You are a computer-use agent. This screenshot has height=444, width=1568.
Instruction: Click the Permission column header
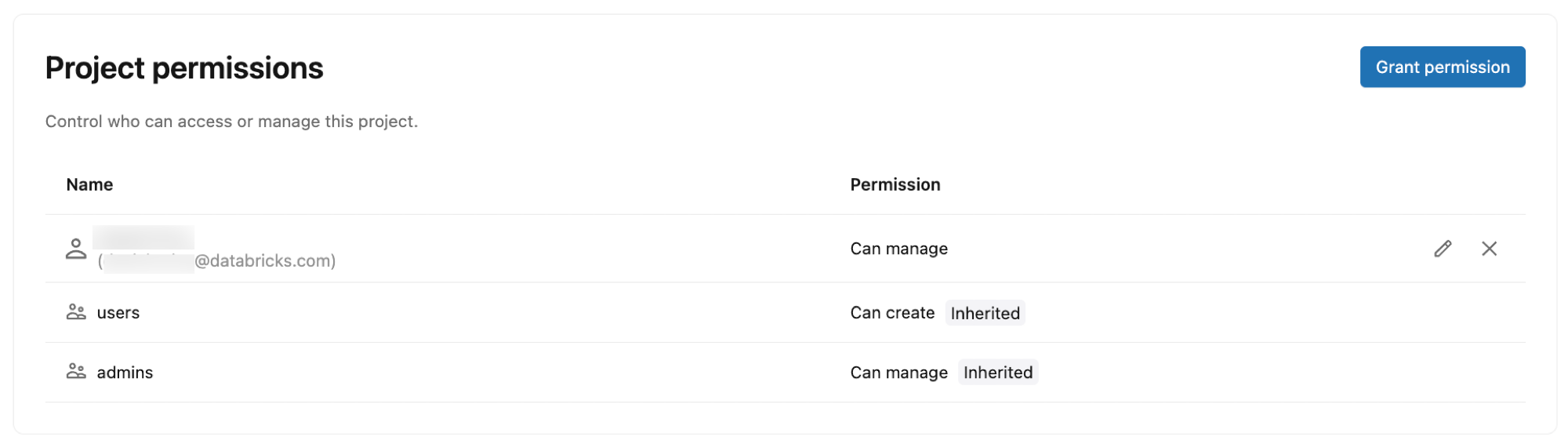point(895,184)
